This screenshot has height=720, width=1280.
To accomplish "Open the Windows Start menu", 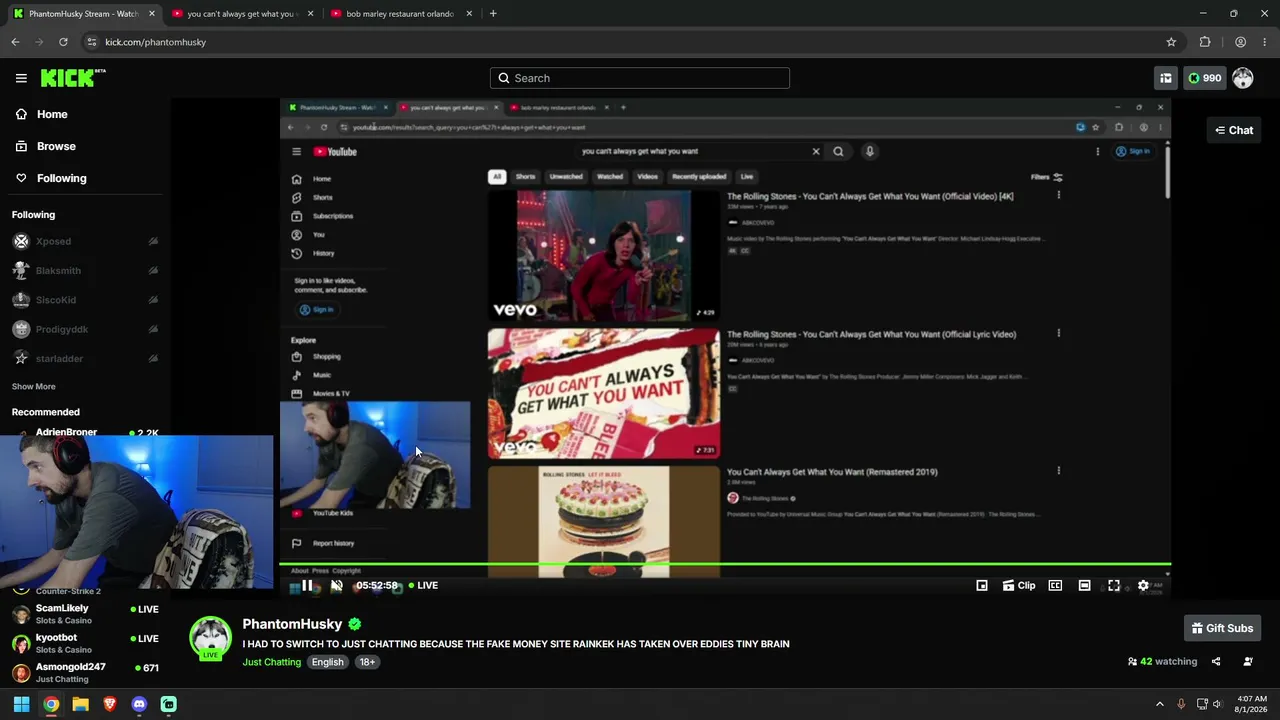I will coord(21,704).
